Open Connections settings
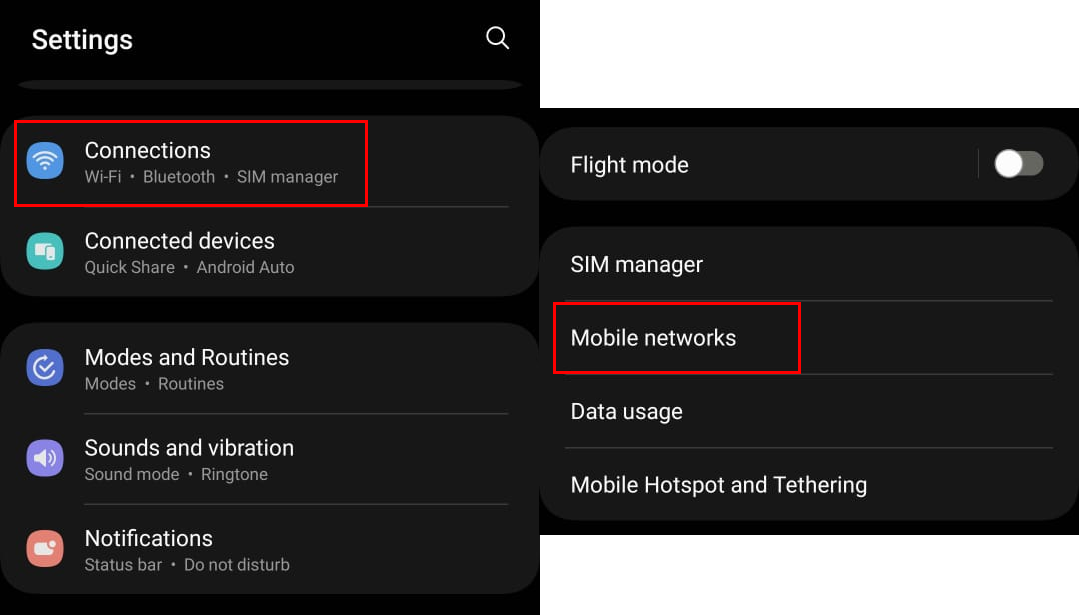1079x615 pixels. (148, 150)
